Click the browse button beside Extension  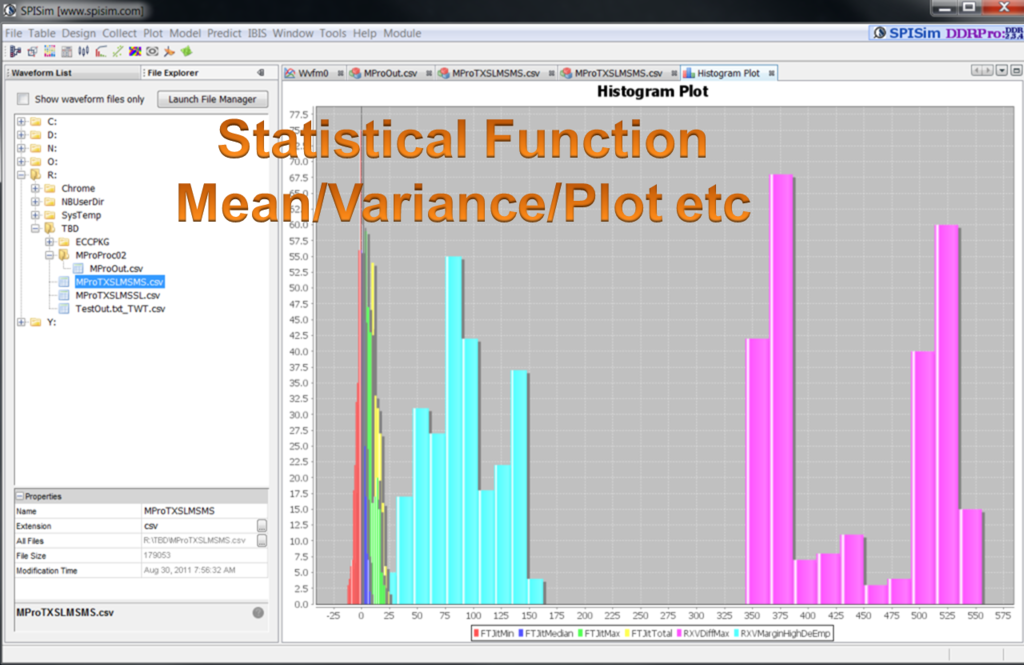(262, 525)
